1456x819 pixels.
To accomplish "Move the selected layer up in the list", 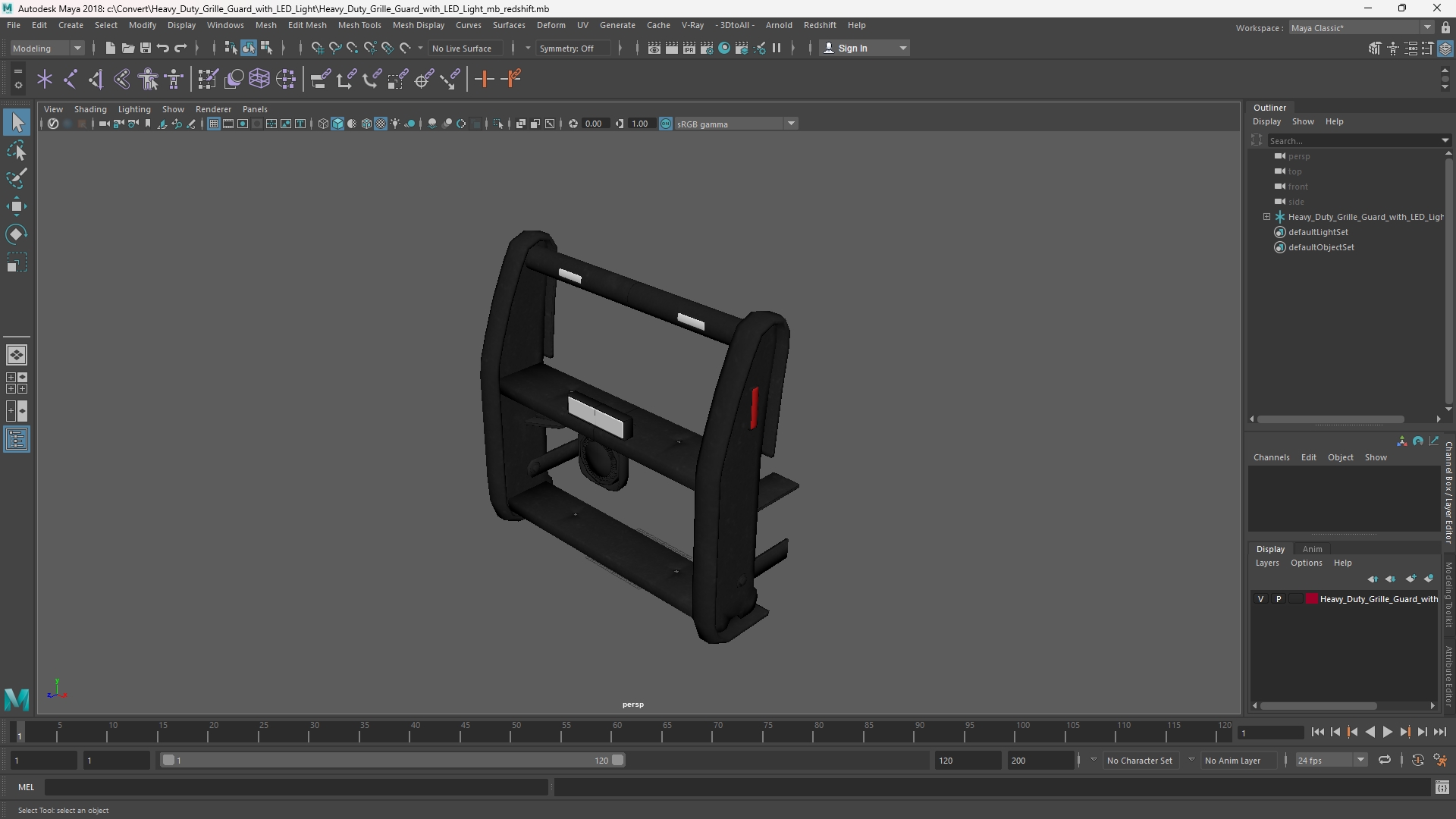I will pyautogui.click(x=1373, y=579).
